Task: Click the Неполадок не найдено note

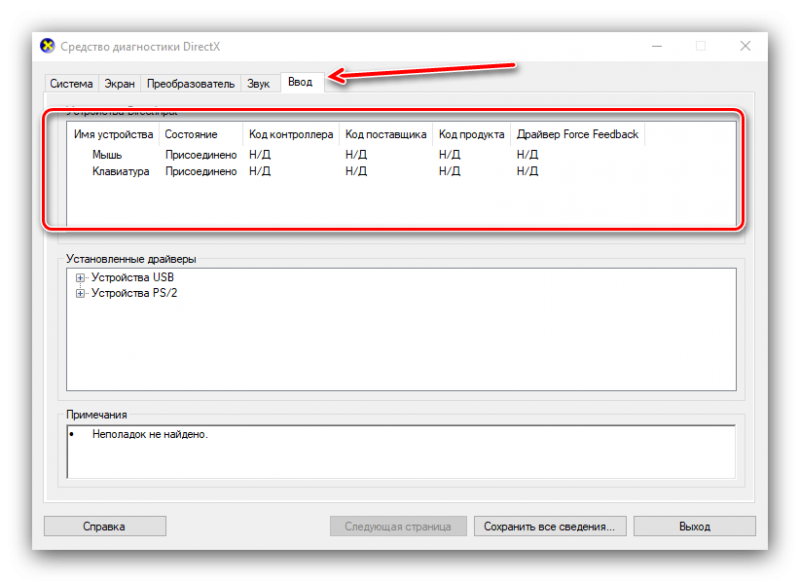Action: tap(150, 435)
